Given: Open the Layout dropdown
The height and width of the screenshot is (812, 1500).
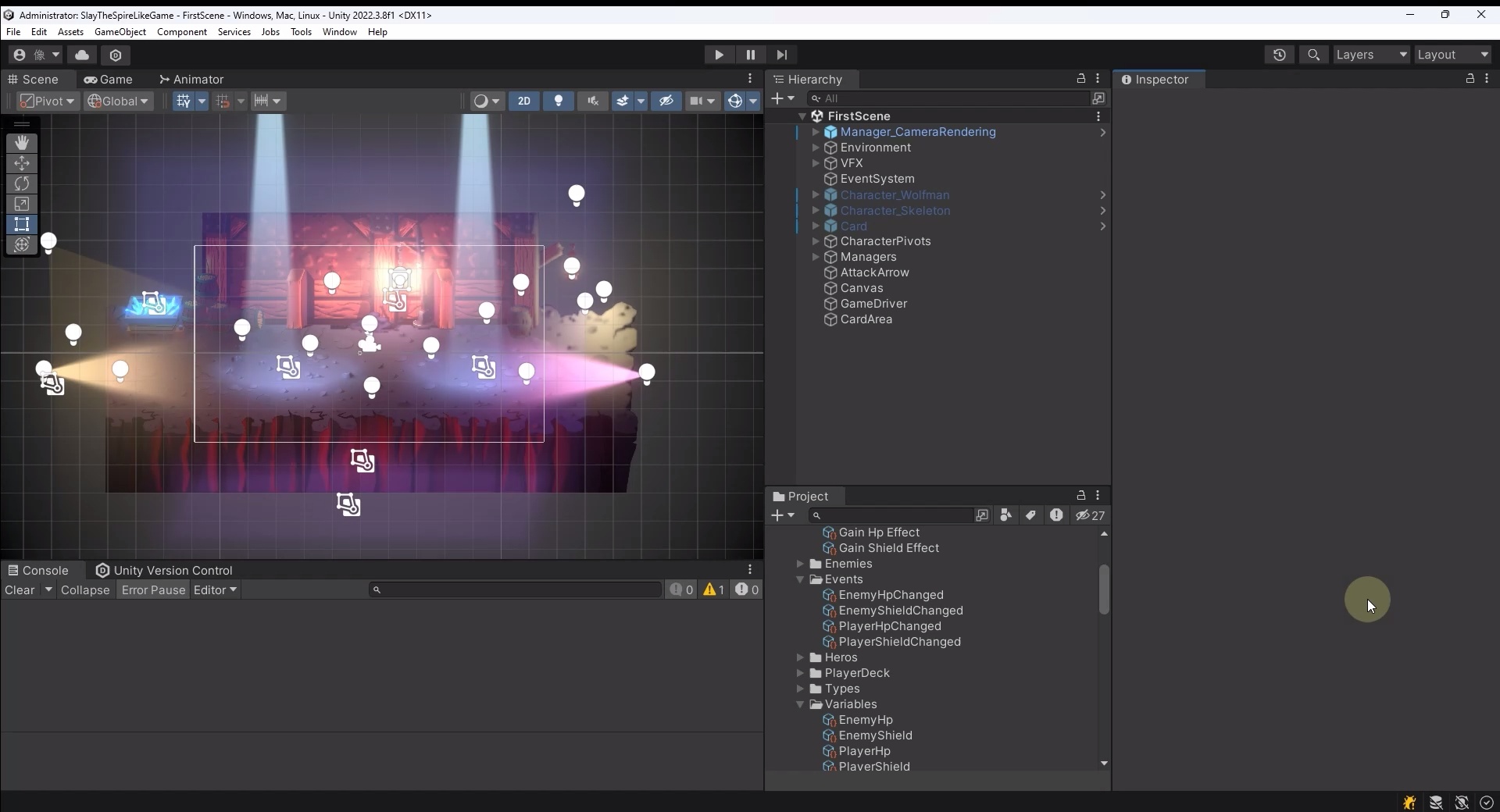Looking at the screenshot, I should 1453,55.
